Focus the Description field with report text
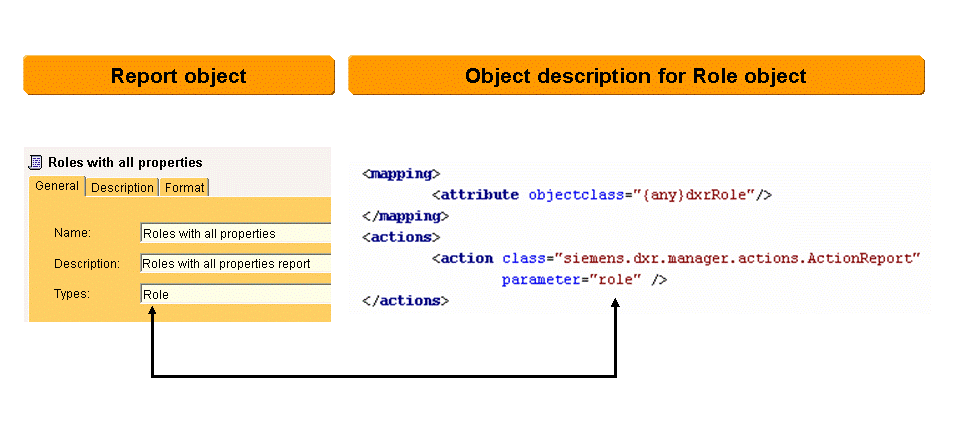 point(235,264)
